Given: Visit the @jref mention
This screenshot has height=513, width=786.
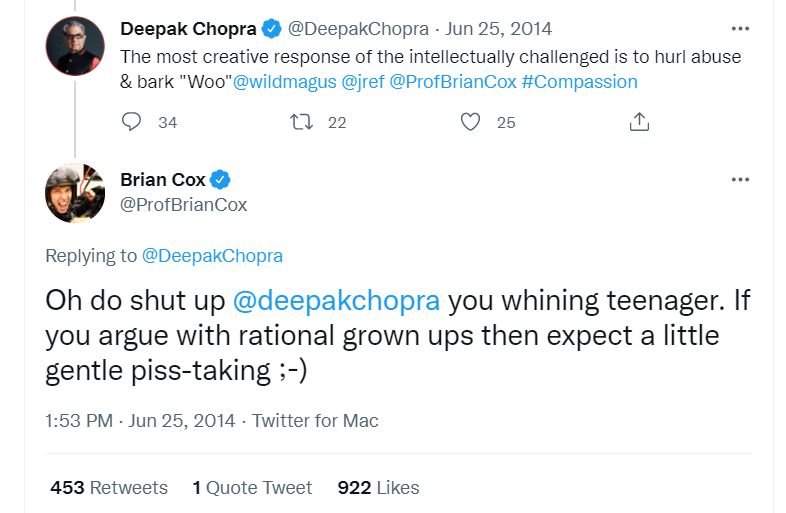Looking at the screenshot, I should pos(363,82).
